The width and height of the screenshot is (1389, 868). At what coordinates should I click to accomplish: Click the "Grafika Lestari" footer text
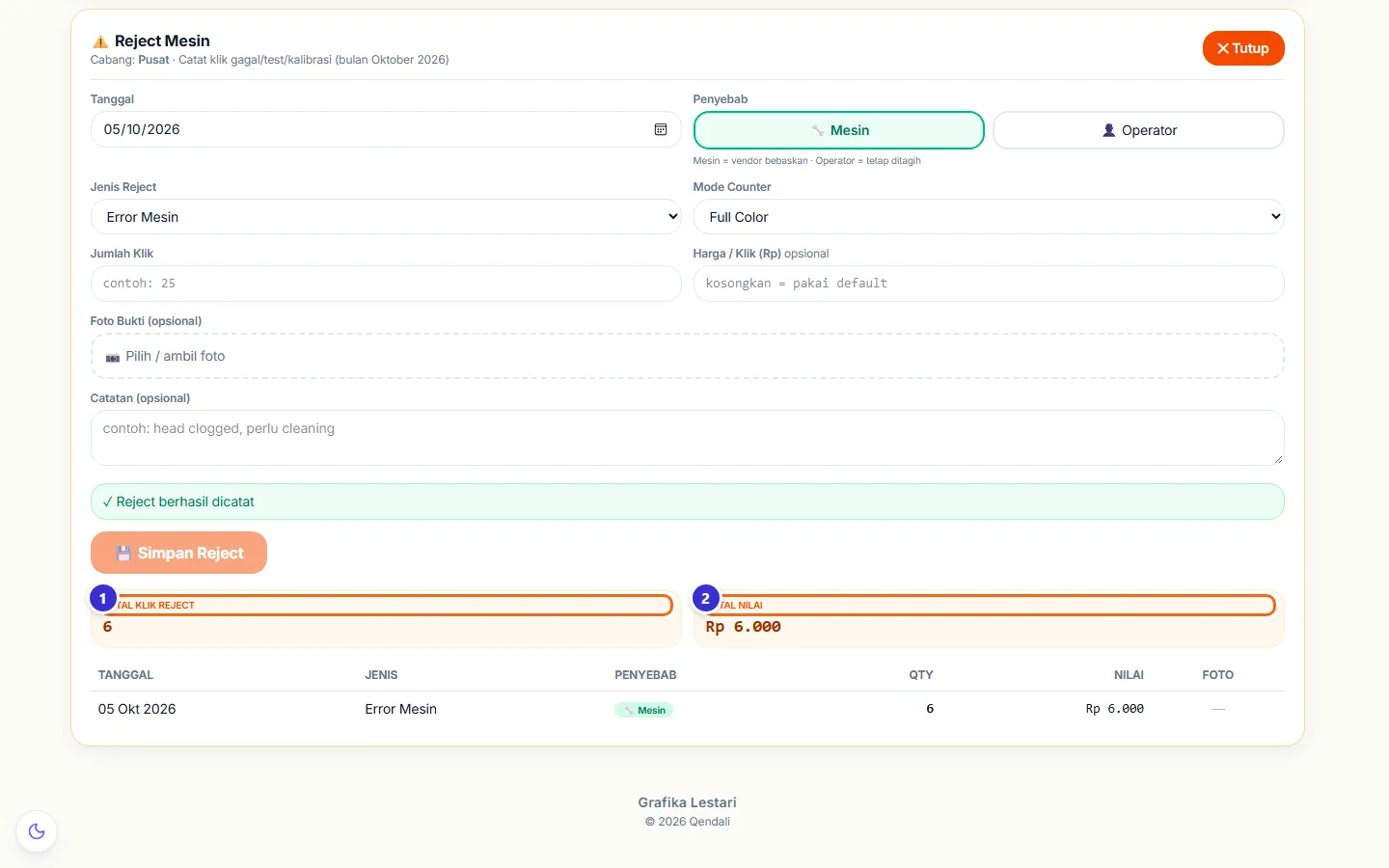(687, 802)
